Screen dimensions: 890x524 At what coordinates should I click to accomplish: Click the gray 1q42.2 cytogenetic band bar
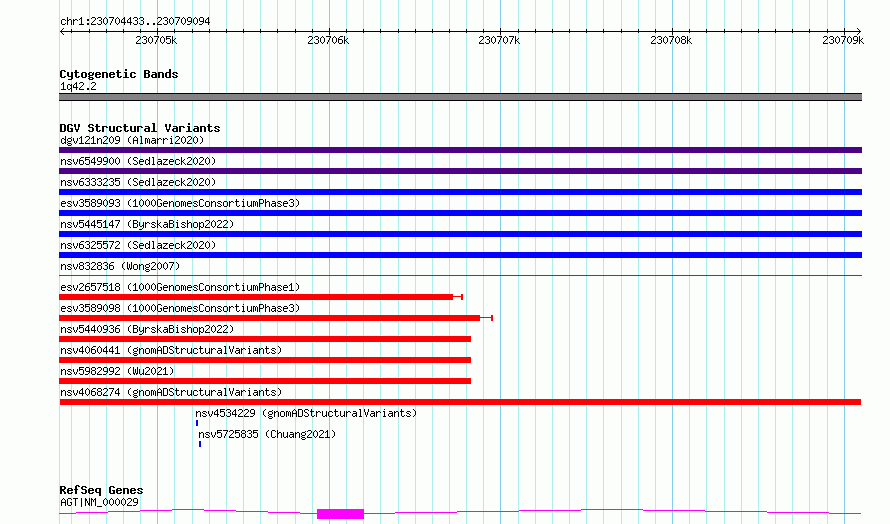[x=460, y=97]
